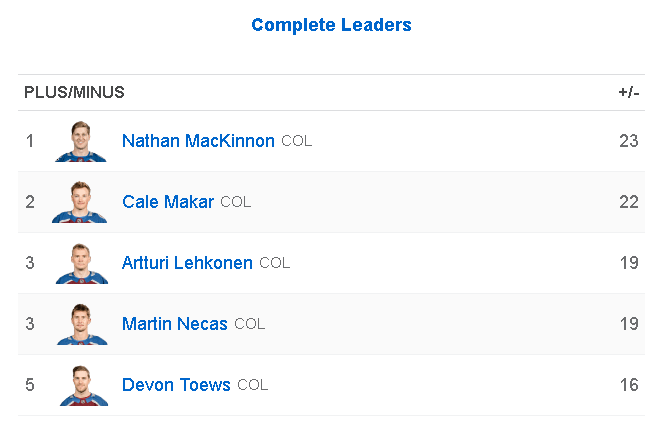The image size is (668, 425).
Task: Click Devon Toews's headshot photo
Action: coord(81,385)
